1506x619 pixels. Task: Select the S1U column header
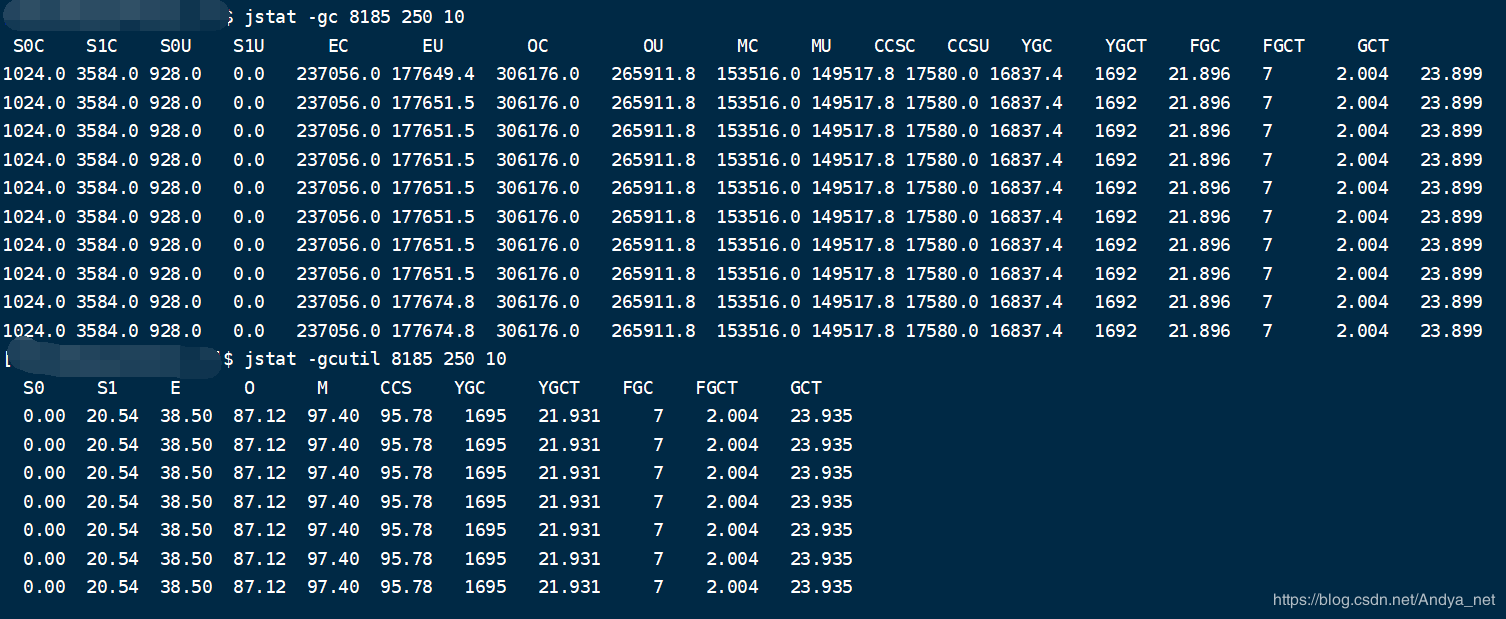(249, 46)
